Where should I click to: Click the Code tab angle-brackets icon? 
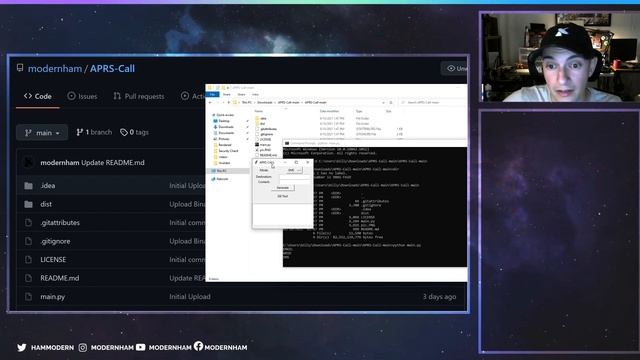pos(28,96)
